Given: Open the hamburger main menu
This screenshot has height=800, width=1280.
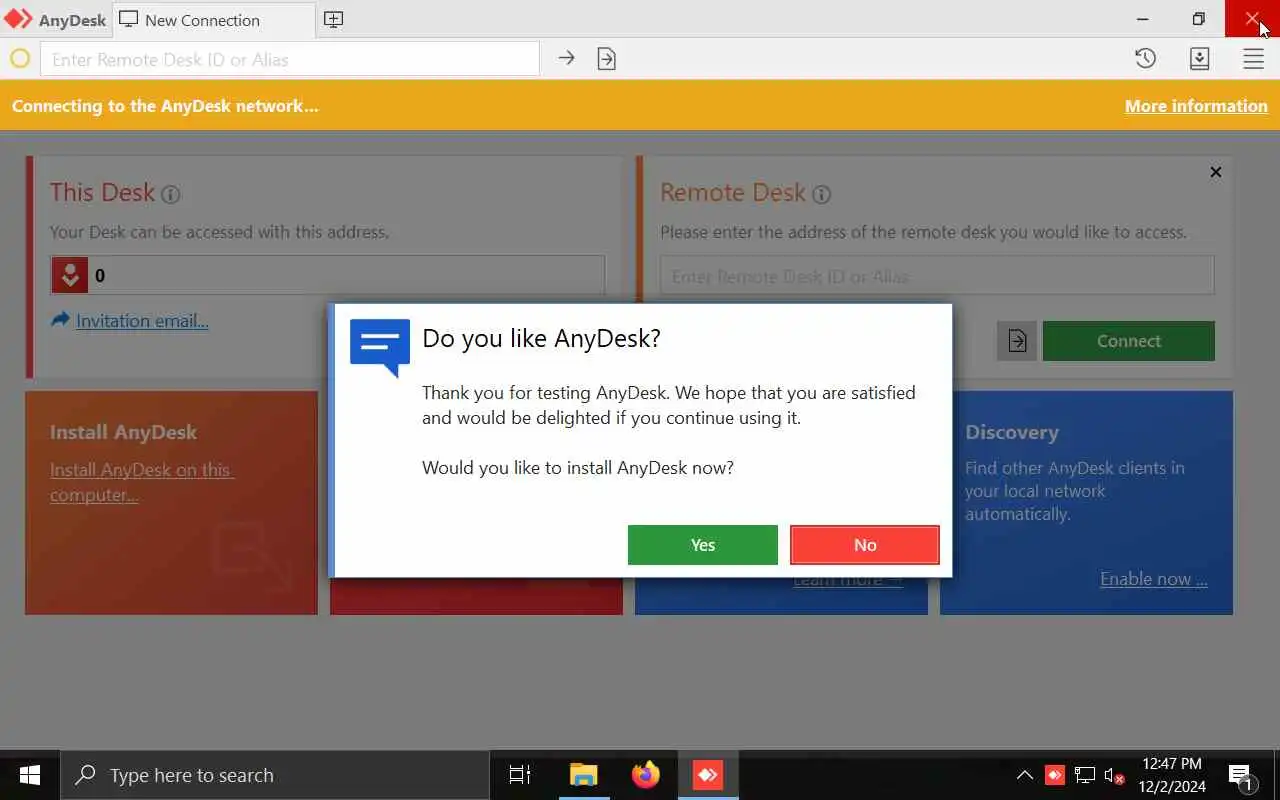Looking at the screenshot, I should pos(1254,59).
